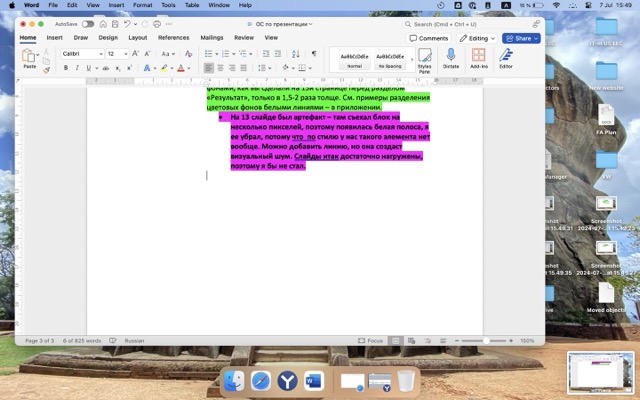Click the Comments button

[429, 38]
